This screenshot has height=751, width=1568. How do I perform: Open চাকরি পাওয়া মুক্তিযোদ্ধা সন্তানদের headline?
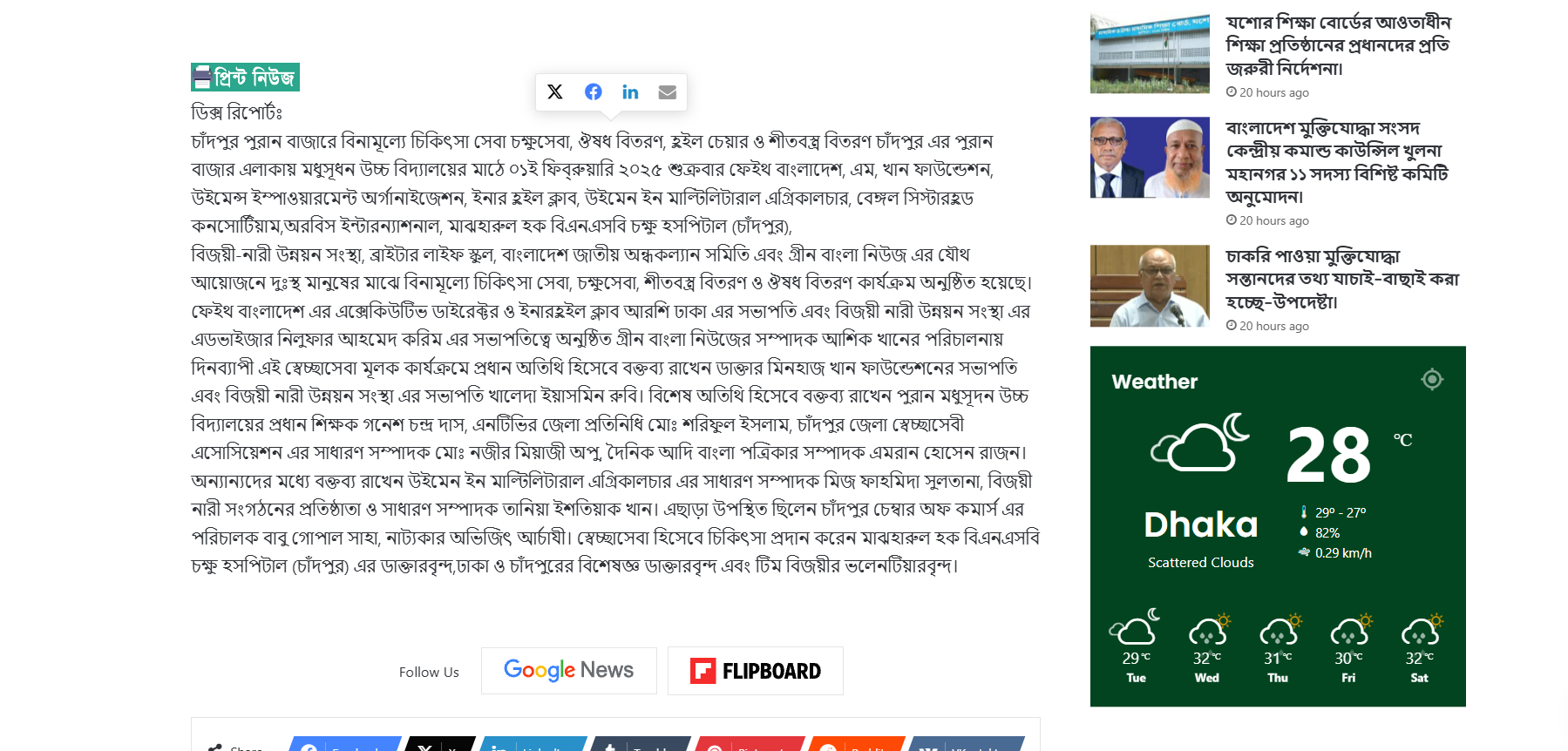click(x=1342, y=279)
